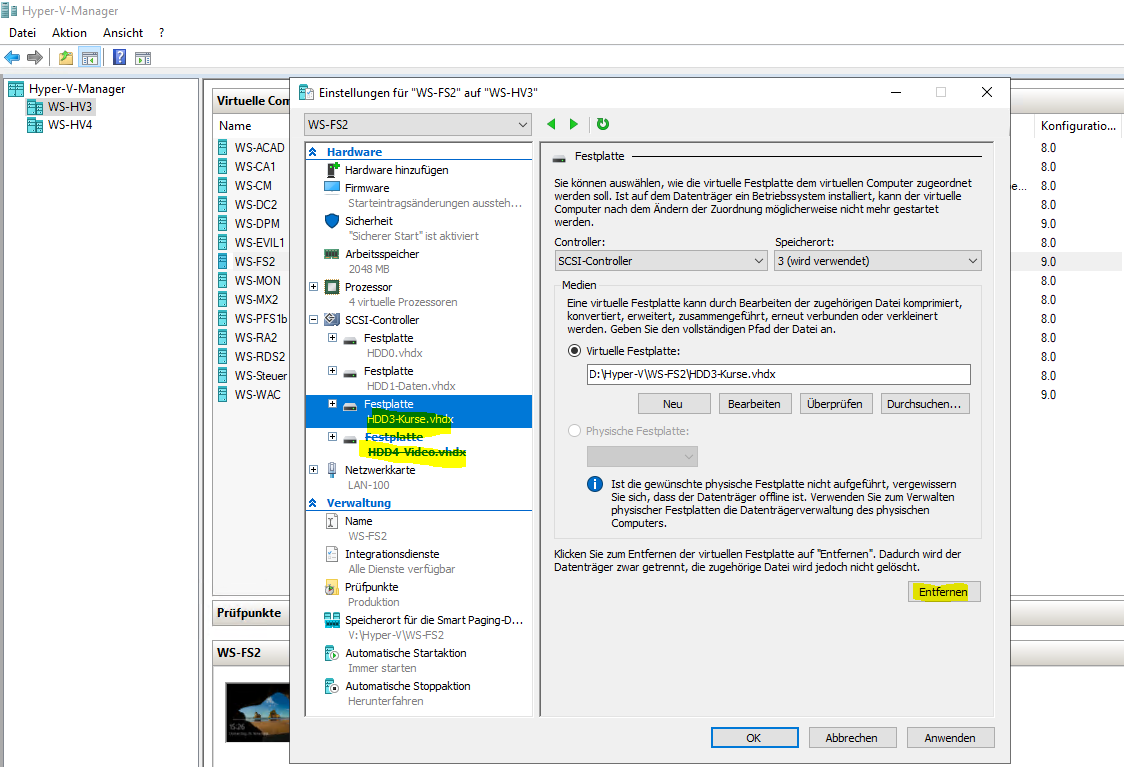Toggle the console tree toolbar icon
This screenshot has height=767, width=1124.
coord(90,57)
